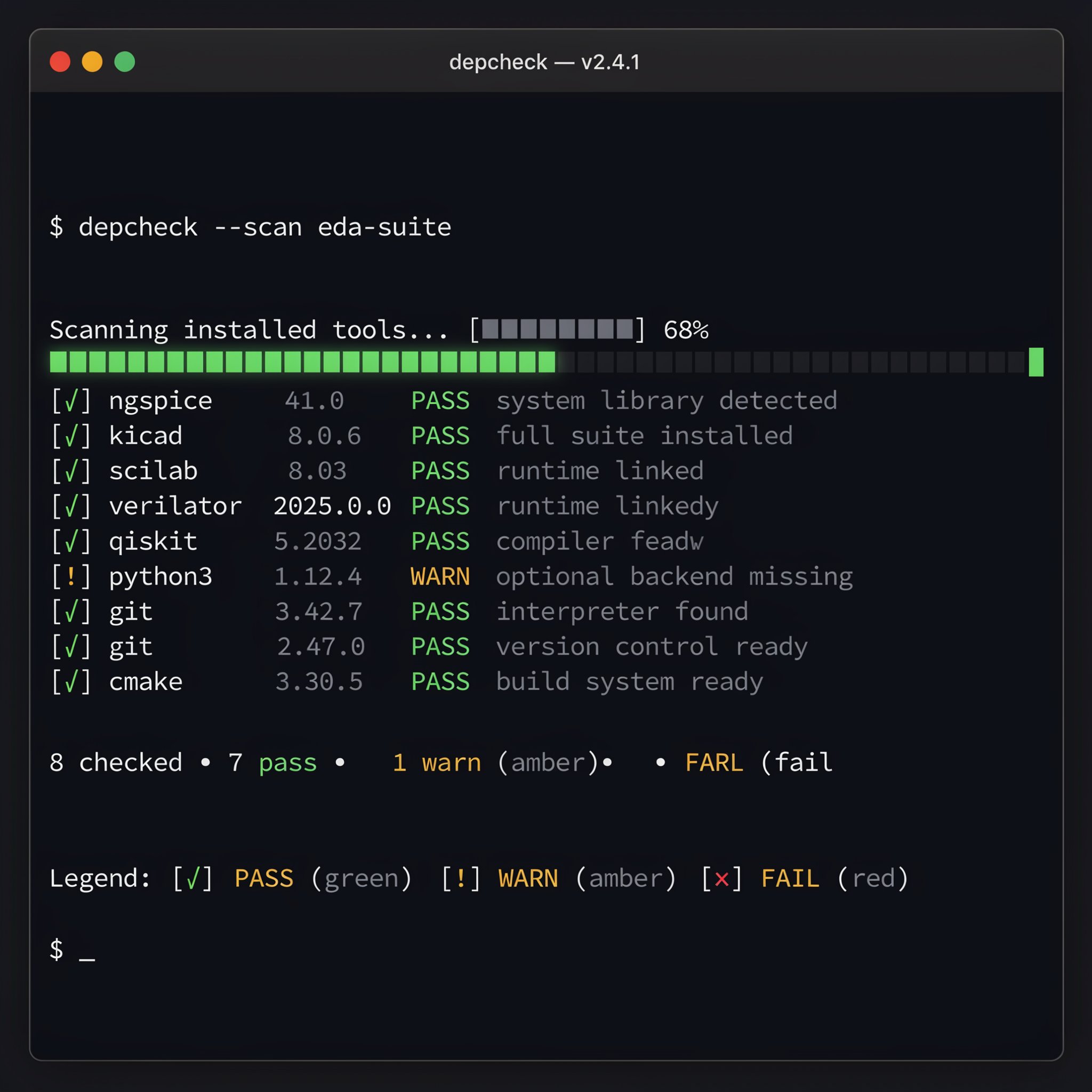Click the PASS status on ngspice row
The image size is (1092, 1092).
pos(440,402)
